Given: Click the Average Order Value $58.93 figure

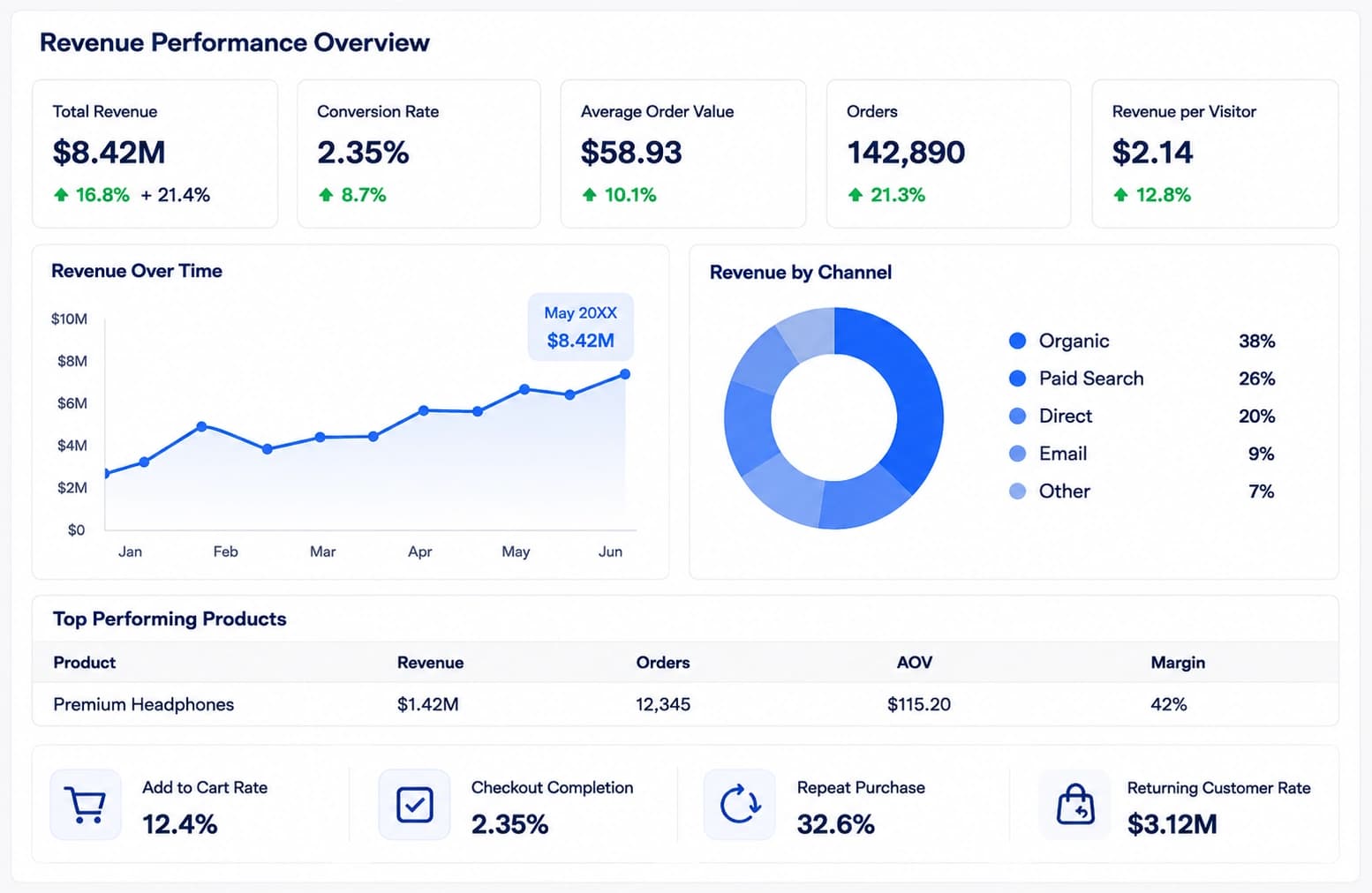Looking at the screenshot, I should coord(631,153).
